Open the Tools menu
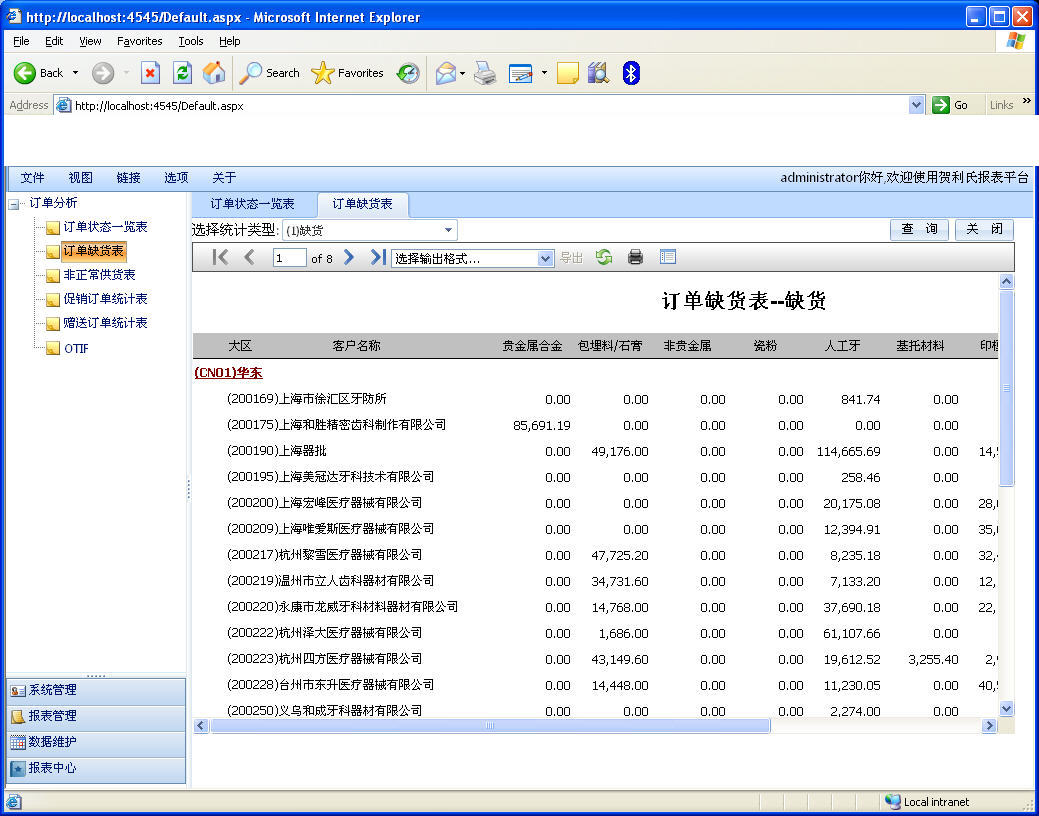This screenshot has width=1039, height=816. (191, 41)
